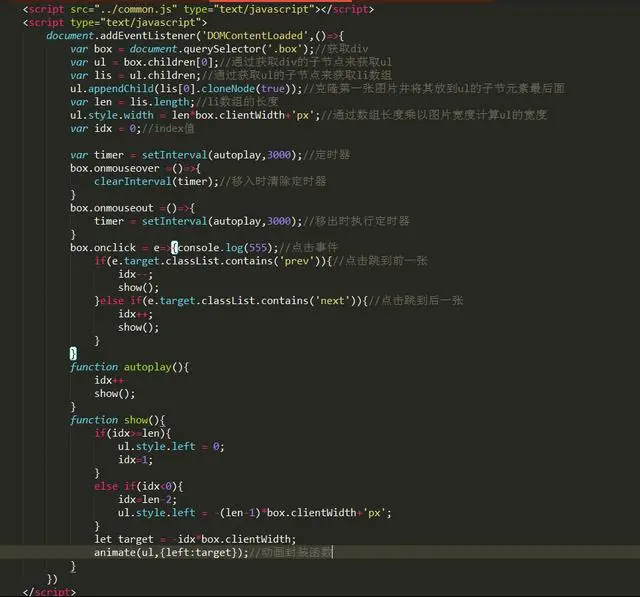Click the 'box.onmouseout' handler line

132,208
